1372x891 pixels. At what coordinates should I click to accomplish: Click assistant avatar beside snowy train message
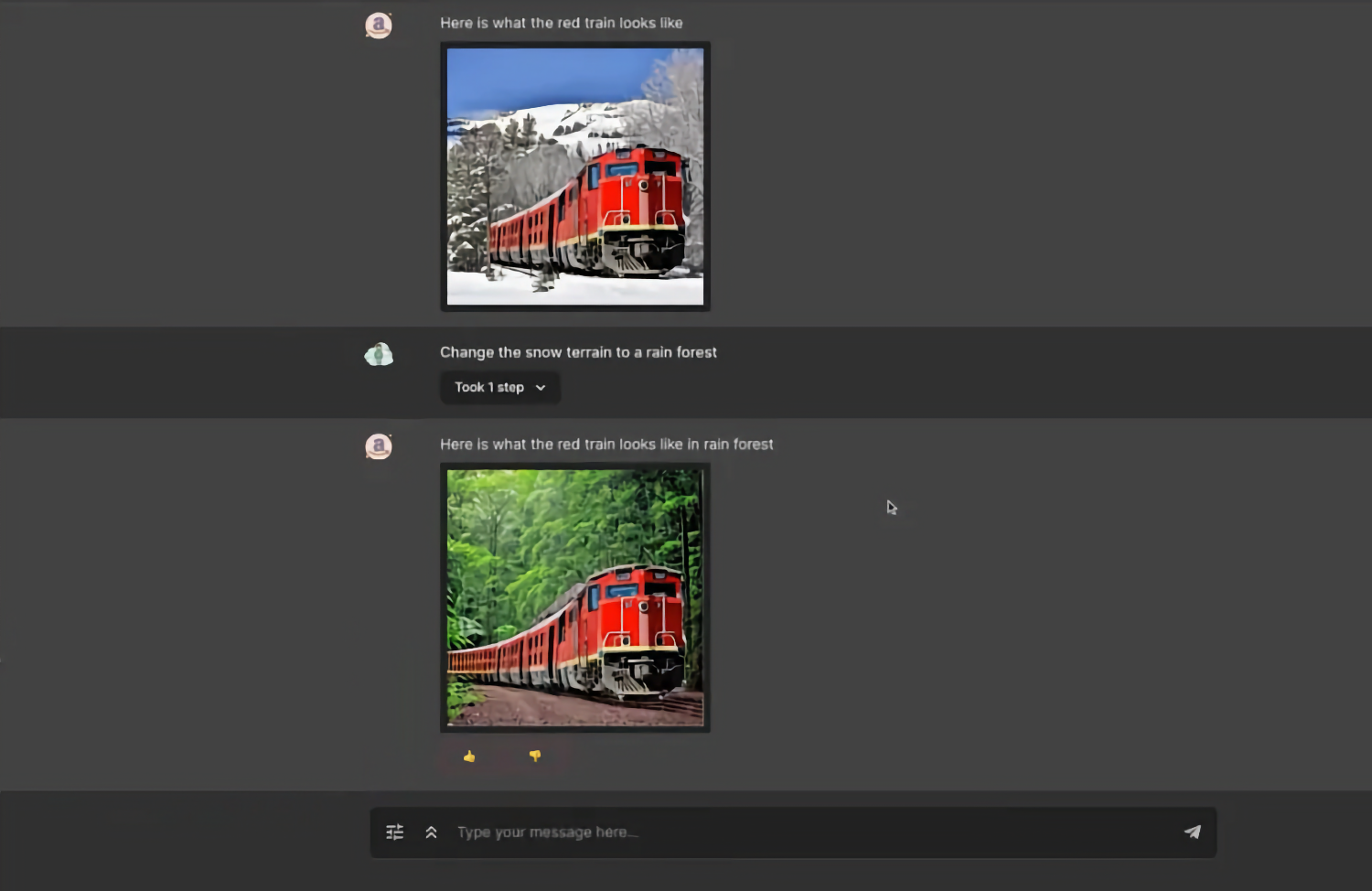click(379, 26)
